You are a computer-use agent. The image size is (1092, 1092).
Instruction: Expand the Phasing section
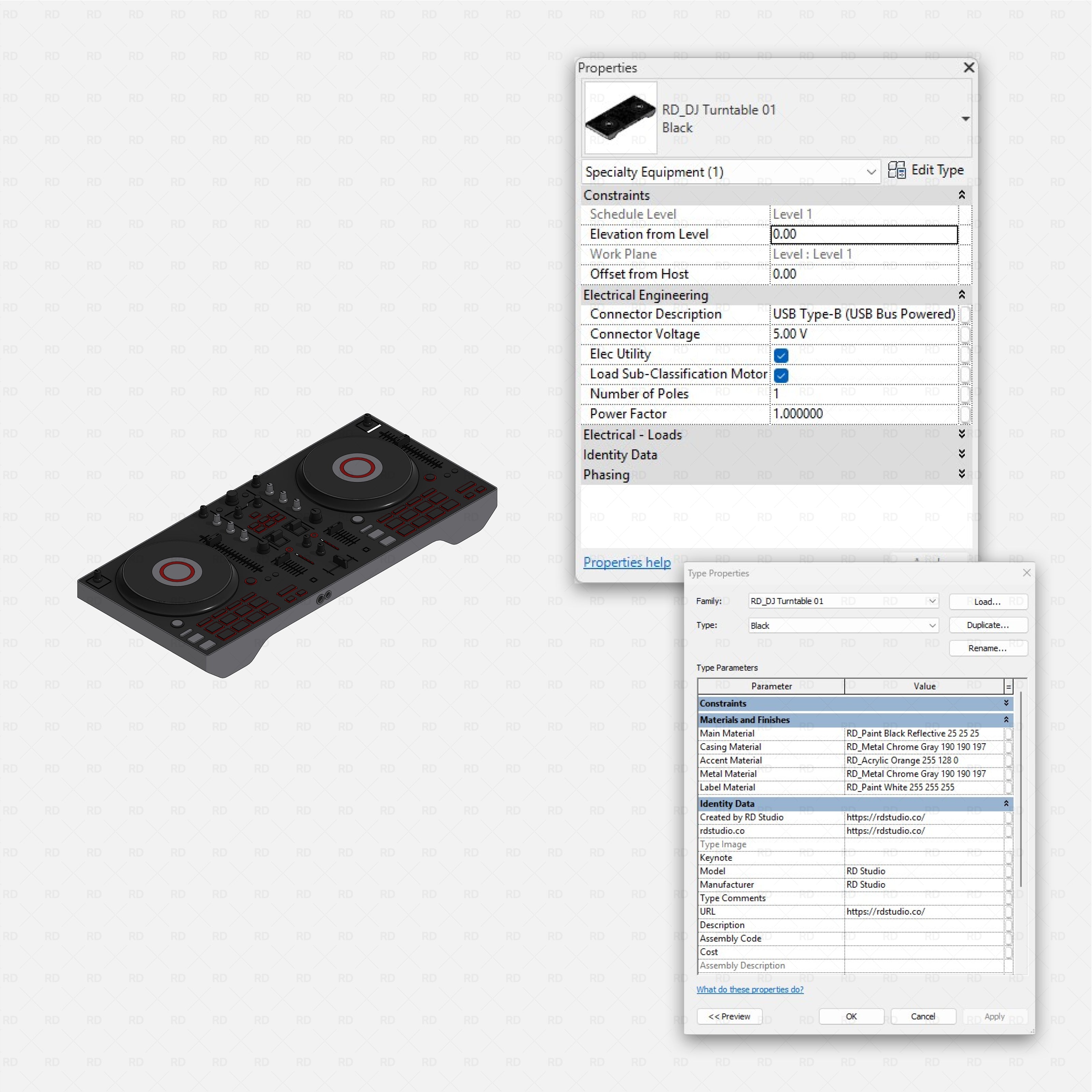(961, 474)
